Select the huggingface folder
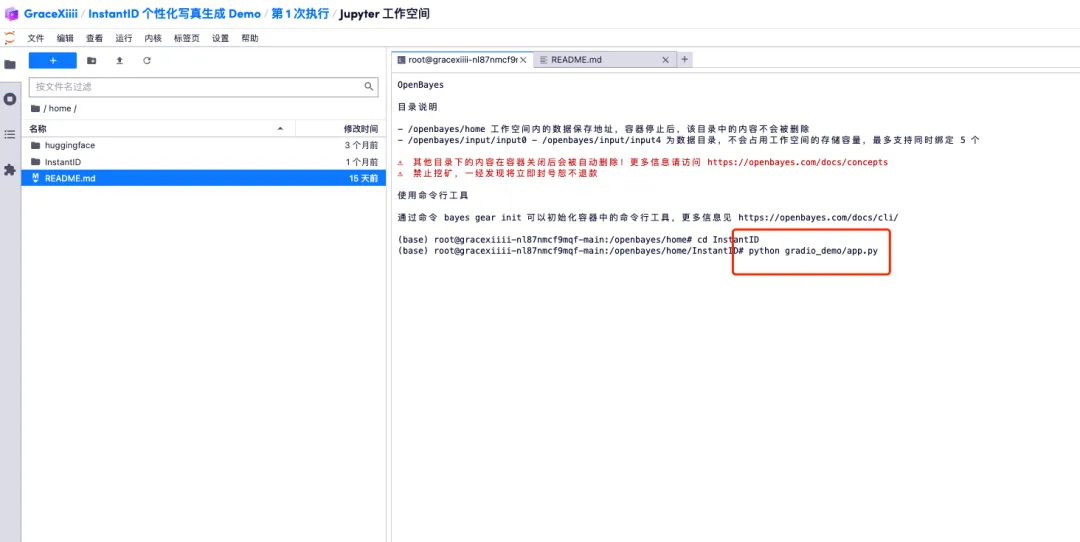The height and width of the screenshot is (542, 1080). (x=203, y=145)
